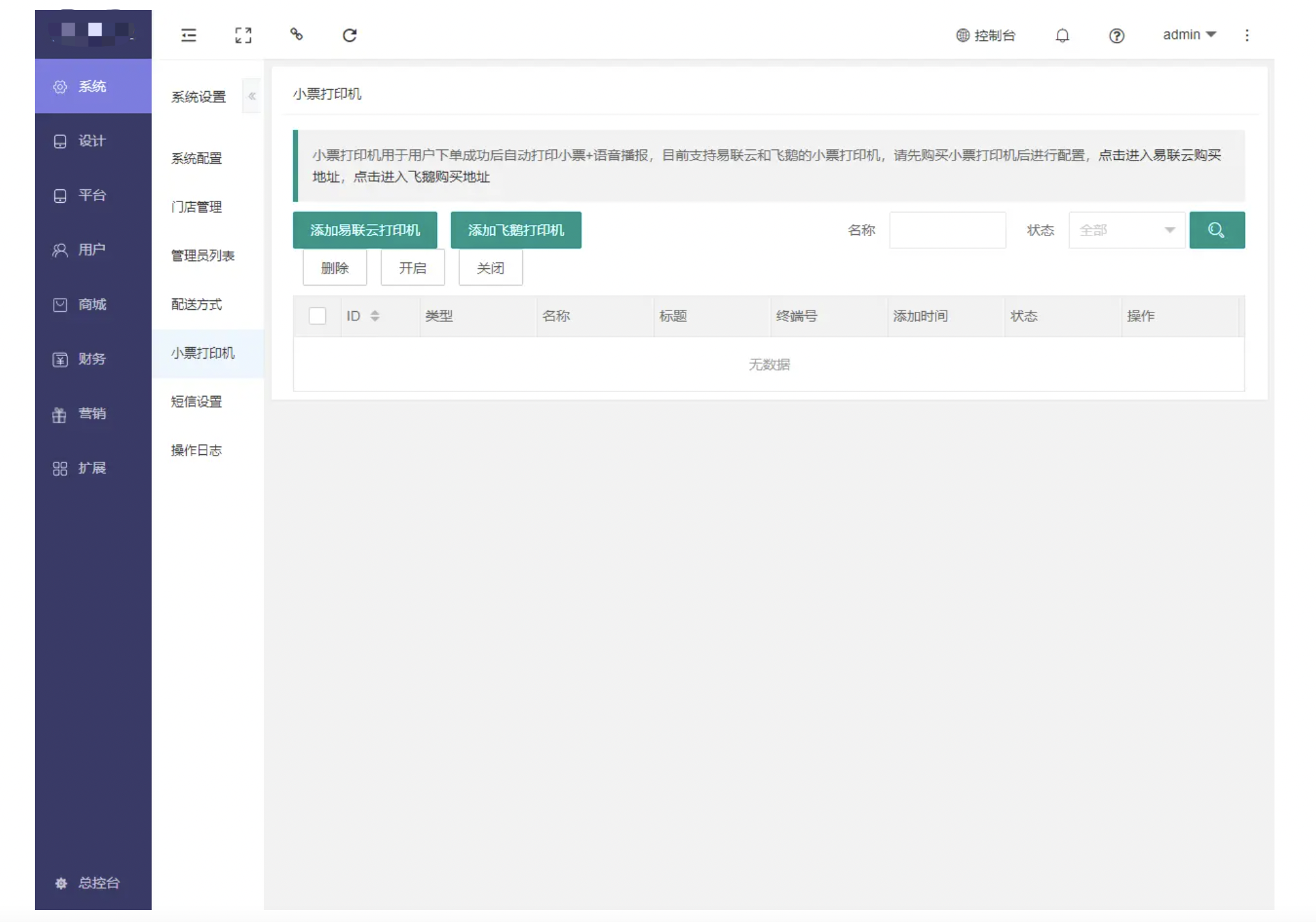The width and height of the screenshot is (1316, 922).
Task: Click the 小票打印机 page title
Action: click(x=327, y=94)
